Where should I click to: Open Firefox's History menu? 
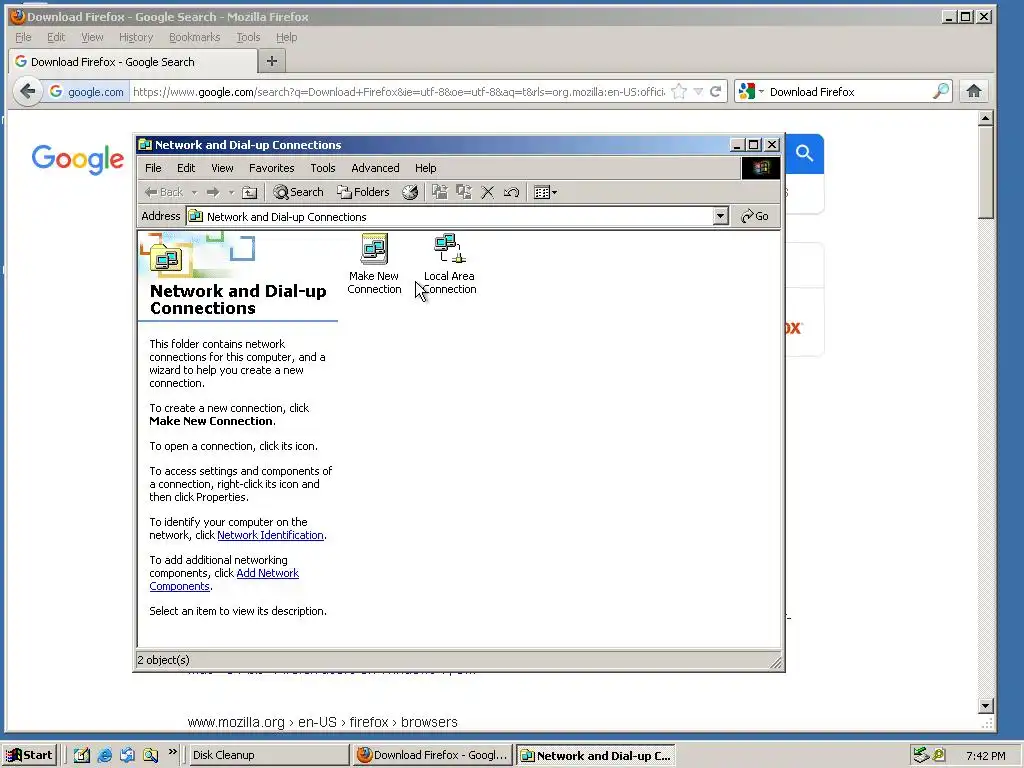(136, 37)
